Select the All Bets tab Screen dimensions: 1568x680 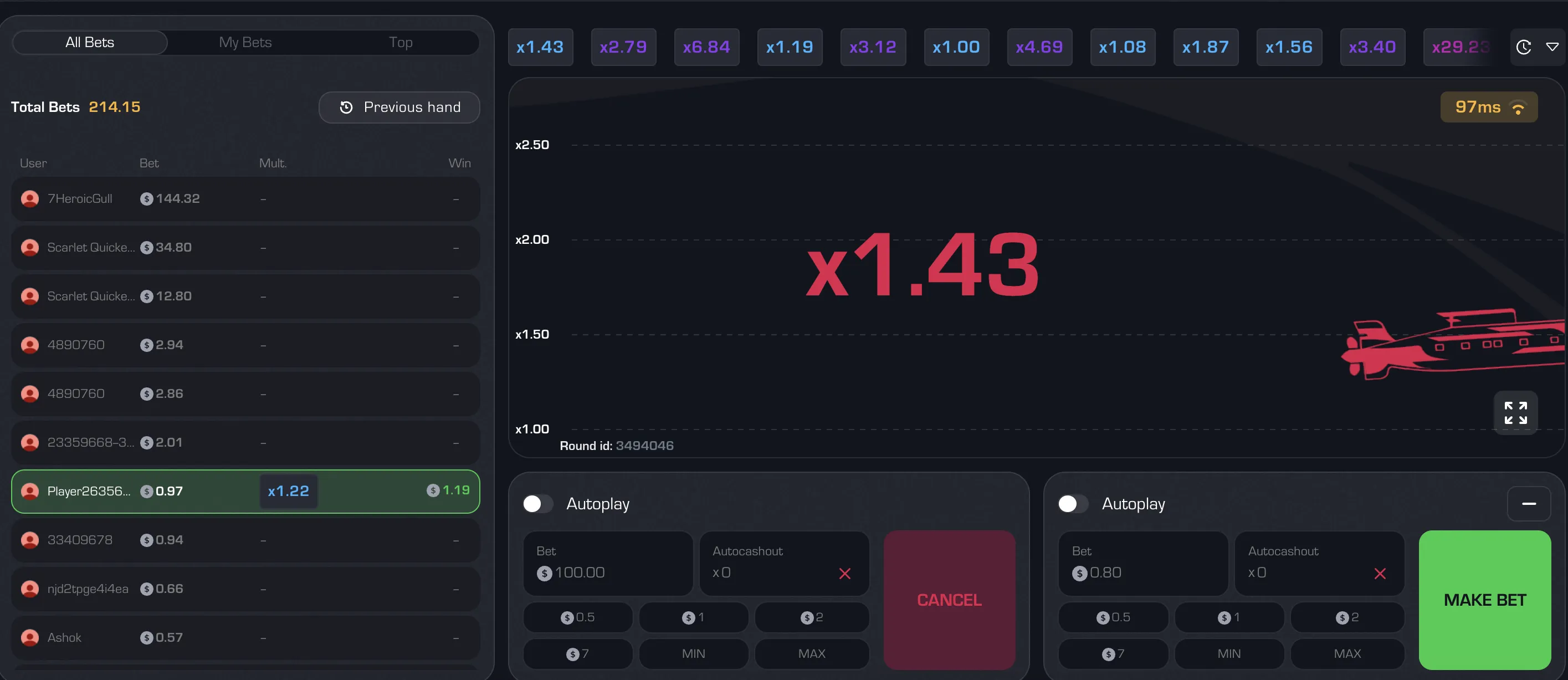click(90, 43)
